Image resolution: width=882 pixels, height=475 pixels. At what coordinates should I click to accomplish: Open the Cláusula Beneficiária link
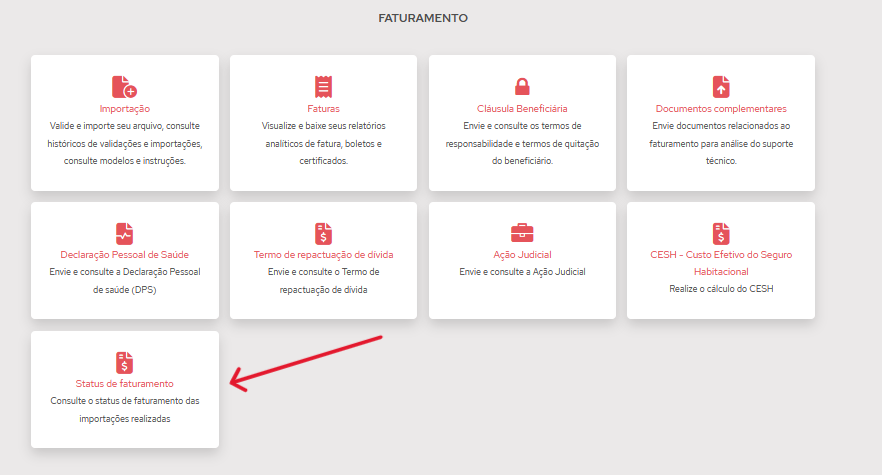click(x=522, y=109)
